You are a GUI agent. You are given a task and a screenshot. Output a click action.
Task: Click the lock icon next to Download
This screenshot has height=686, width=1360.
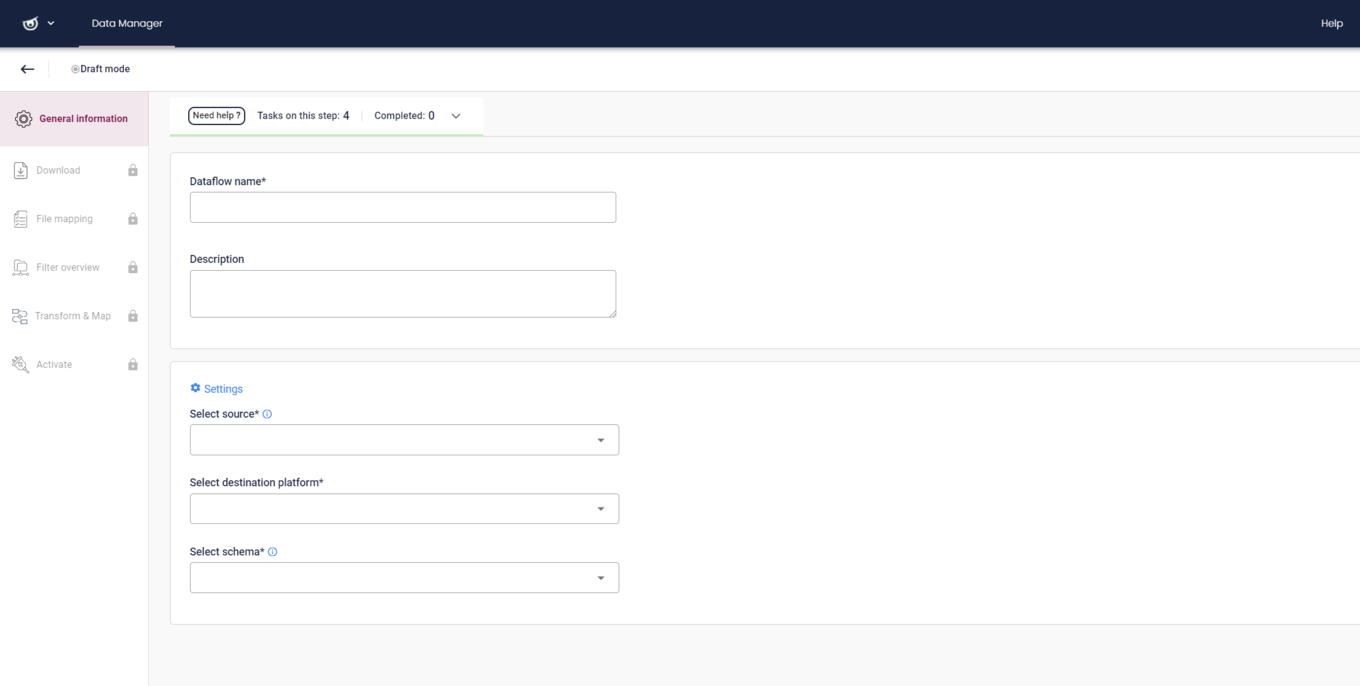pos(132,170)
